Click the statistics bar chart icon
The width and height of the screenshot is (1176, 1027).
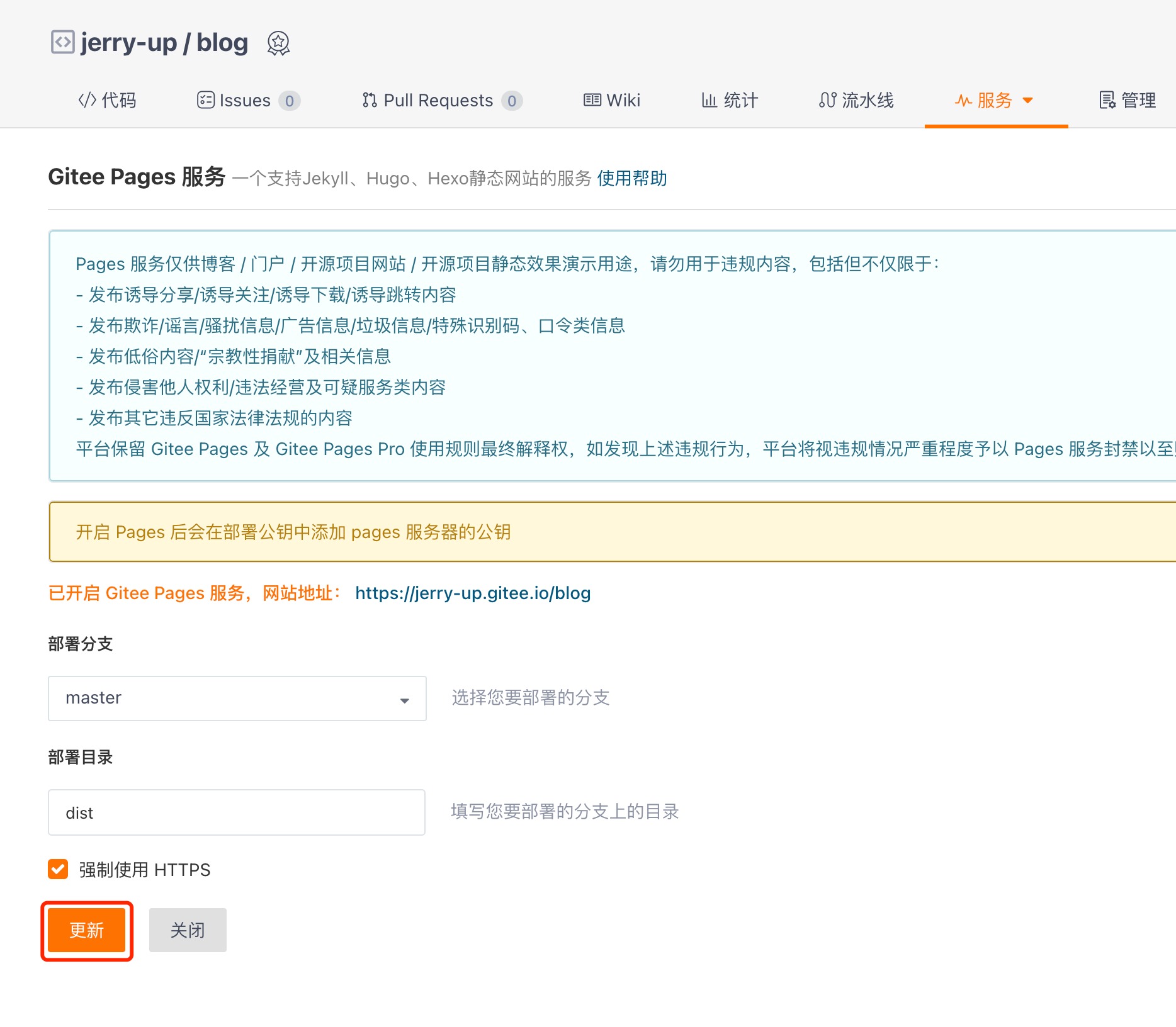710,100
